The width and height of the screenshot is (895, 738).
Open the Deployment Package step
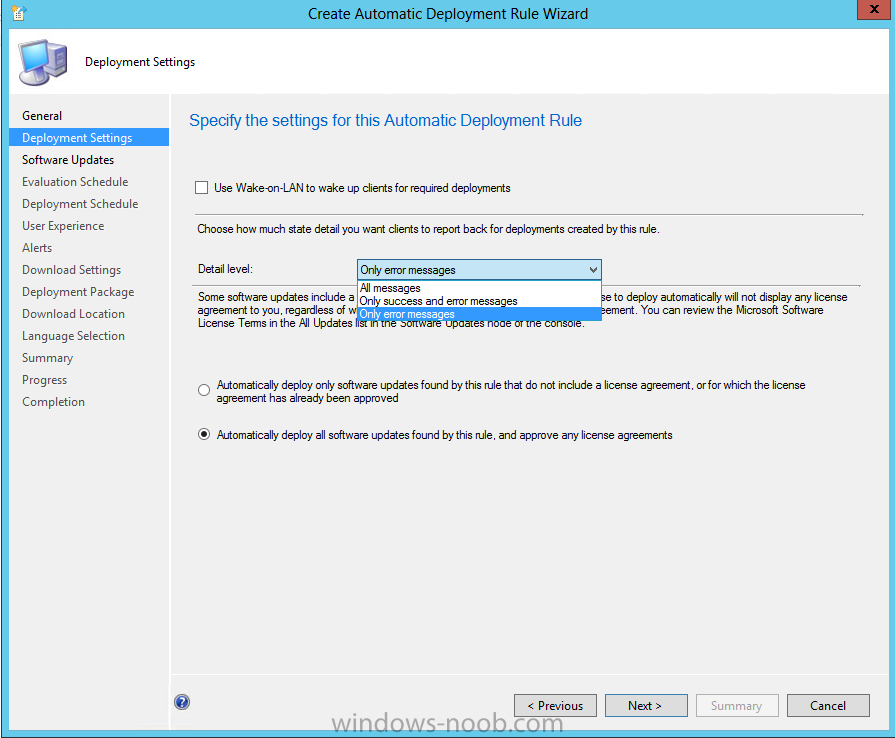pos(78,292)
